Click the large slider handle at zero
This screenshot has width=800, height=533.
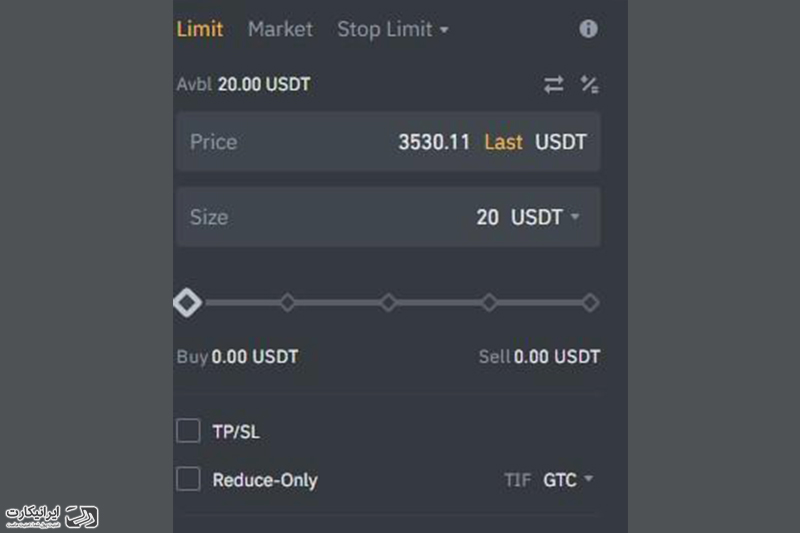click(187, 302)
